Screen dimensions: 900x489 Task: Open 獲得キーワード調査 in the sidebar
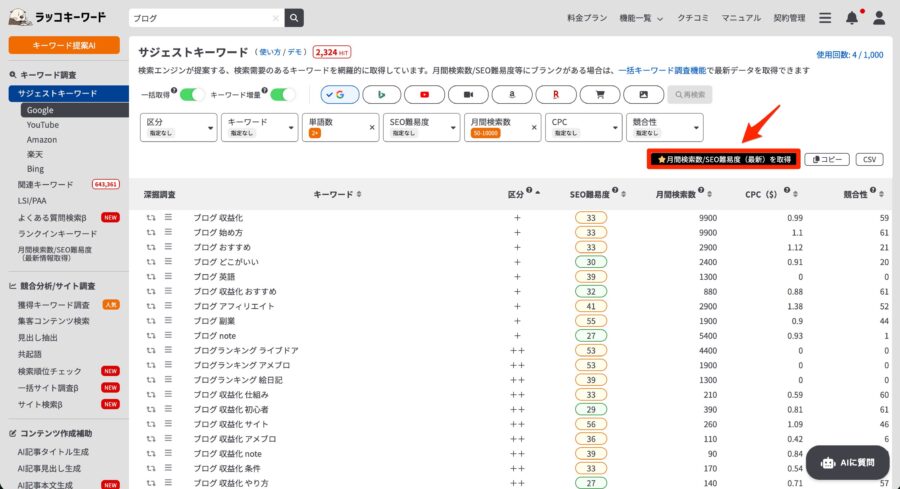coord(53,305)
